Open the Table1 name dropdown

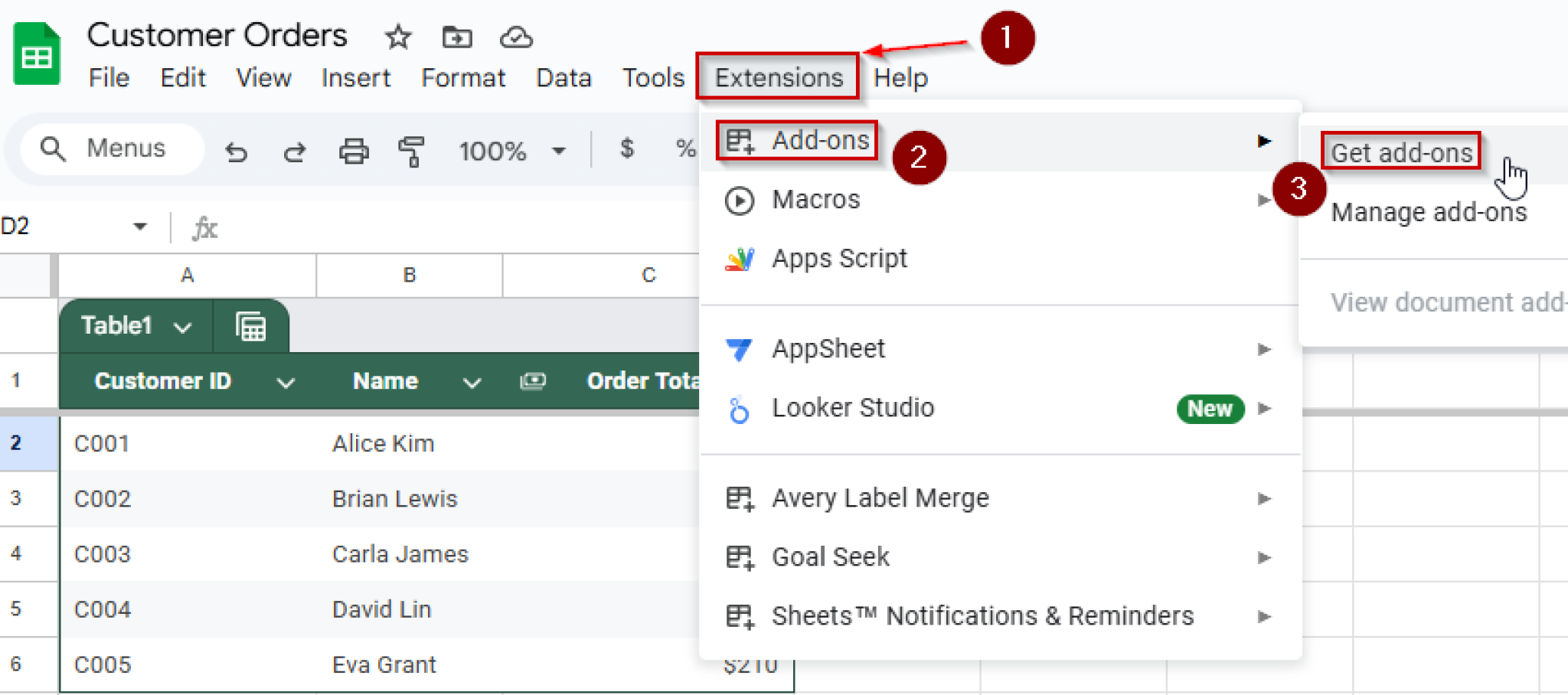click(x=182, y=325)
